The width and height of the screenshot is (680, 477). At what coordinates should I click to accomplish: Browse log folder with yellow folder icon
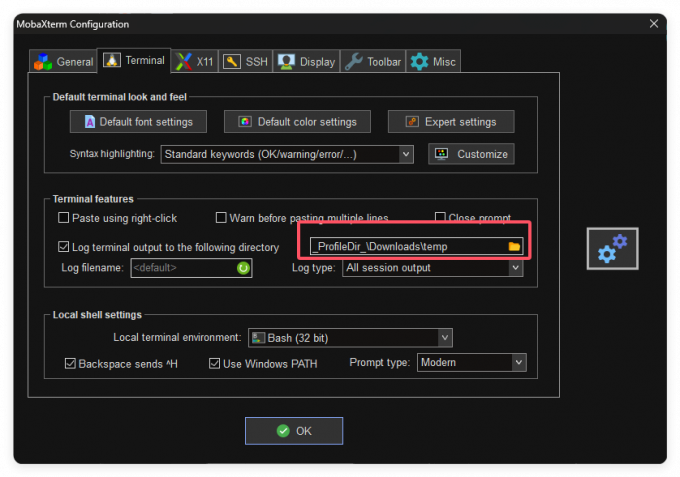514,246
